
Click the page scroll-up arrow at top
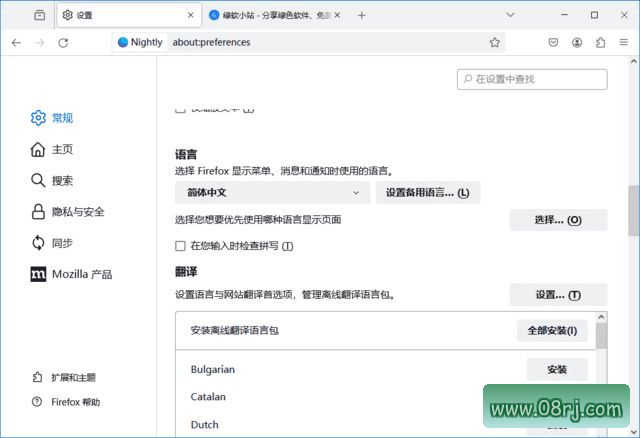pyautogui.click(x=633, y=61)
